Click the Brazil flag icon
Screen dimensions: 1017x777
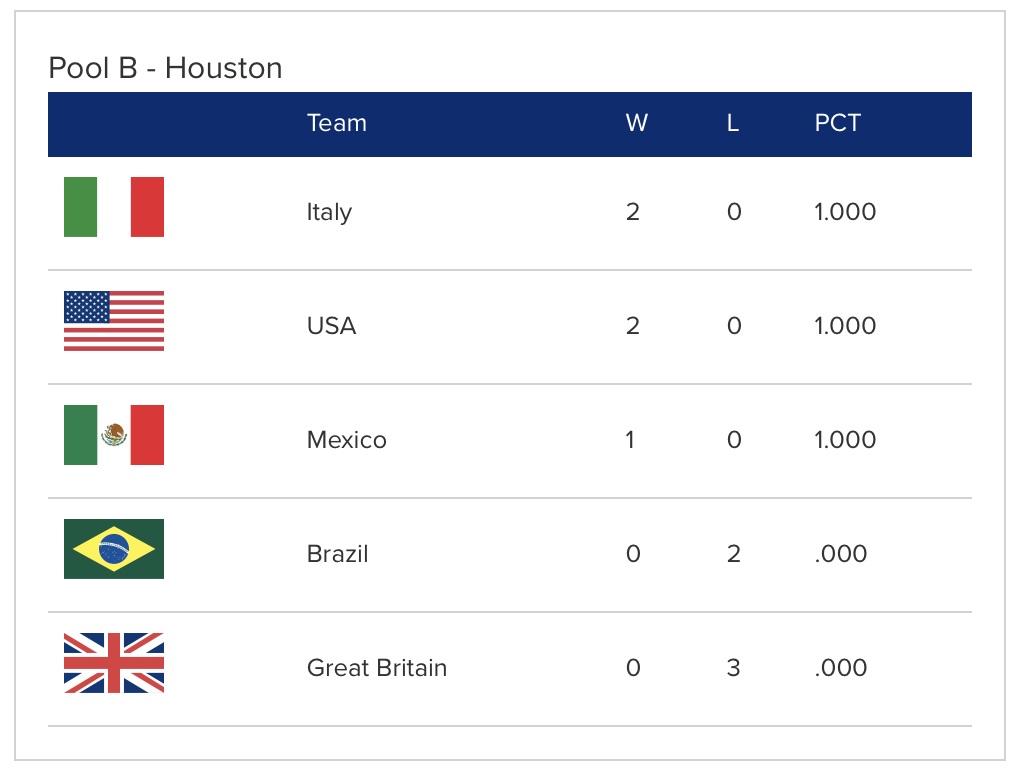tap(114, 549)
